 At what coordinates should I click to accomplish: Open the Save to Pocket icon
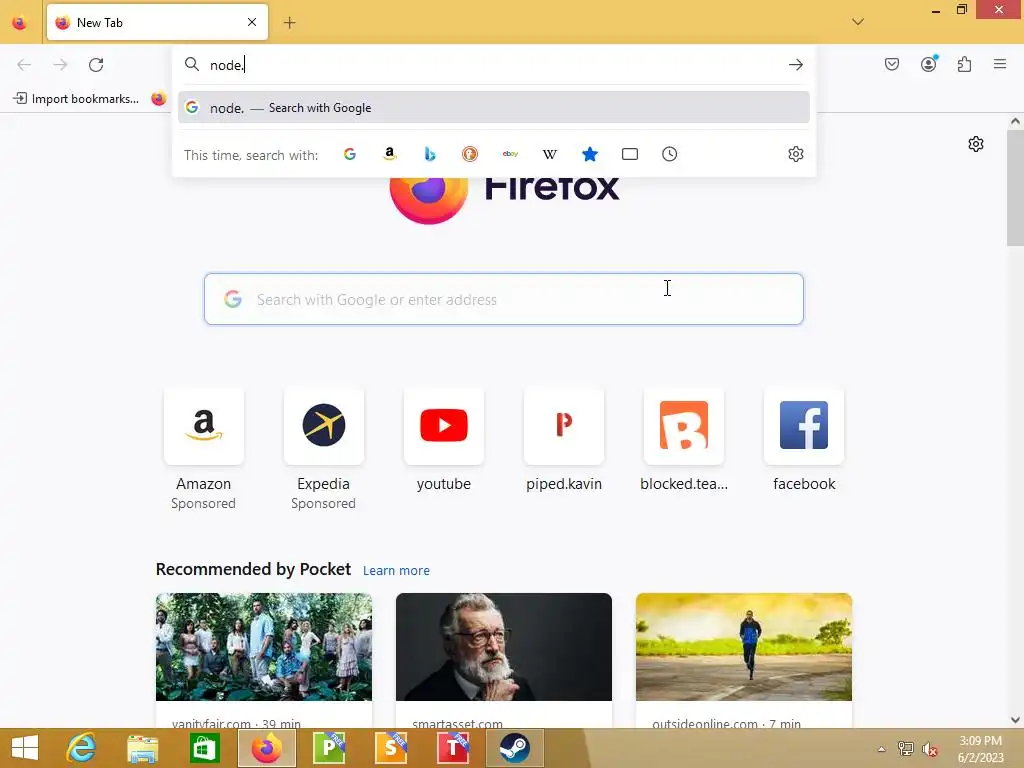click(892, 64)
